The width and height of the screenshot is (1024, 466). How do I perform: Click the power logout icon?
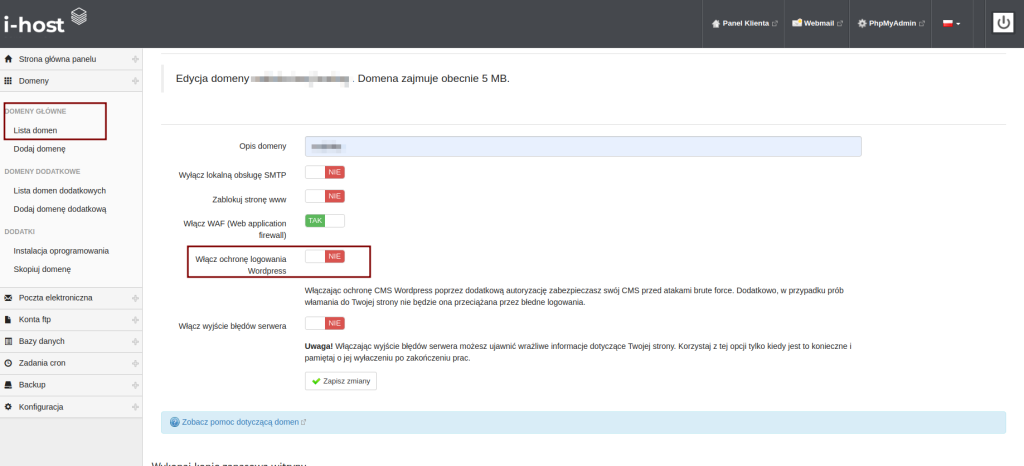pos(1003,23)
